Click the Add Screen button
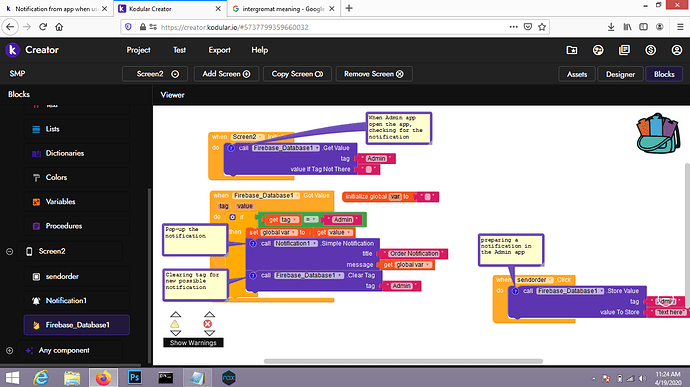This screenshot has height=387, width=690. click(226, 74)
